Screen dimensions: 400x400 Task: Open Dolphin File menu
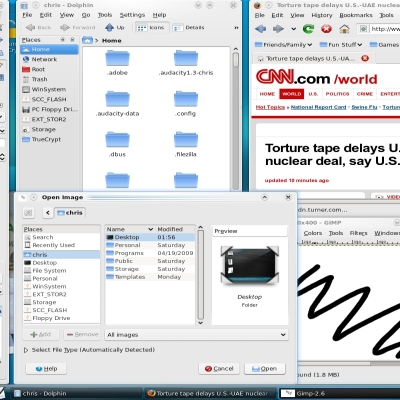(x=27, y=15)
